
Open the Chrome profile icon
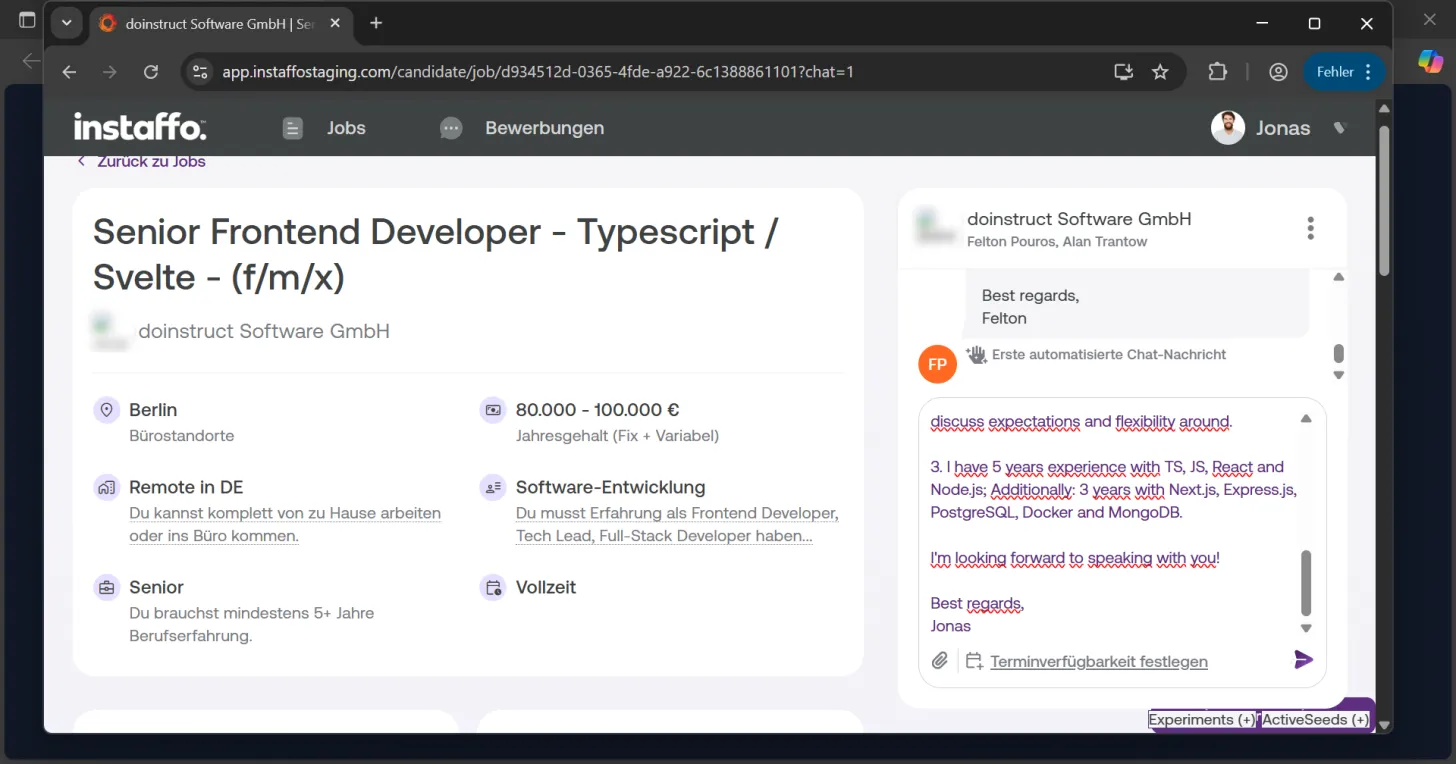point(1278,72)
